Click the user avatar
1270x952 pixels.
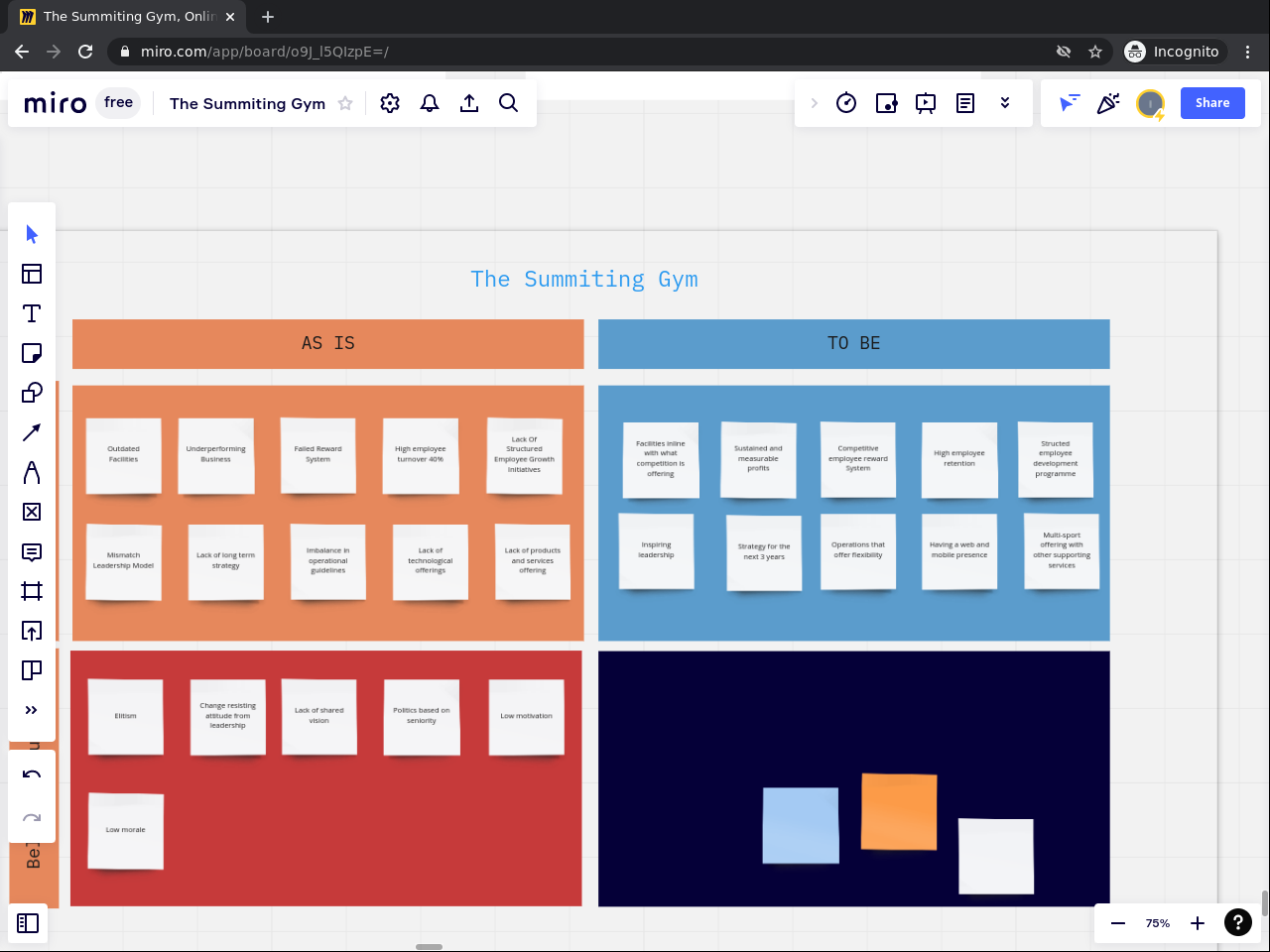[1150, 103]
